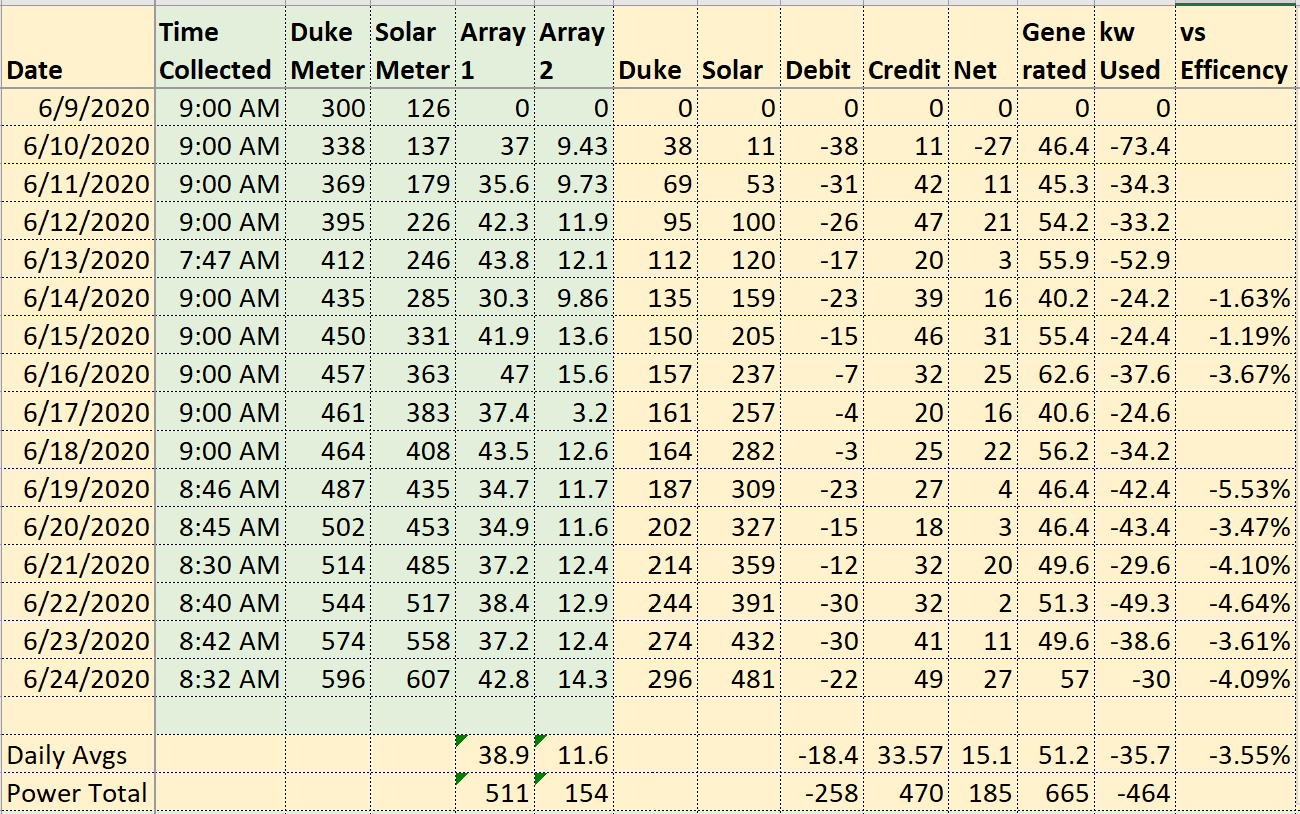Click the "Credit" column header
1300x814 pixels.
coord(906,48)
